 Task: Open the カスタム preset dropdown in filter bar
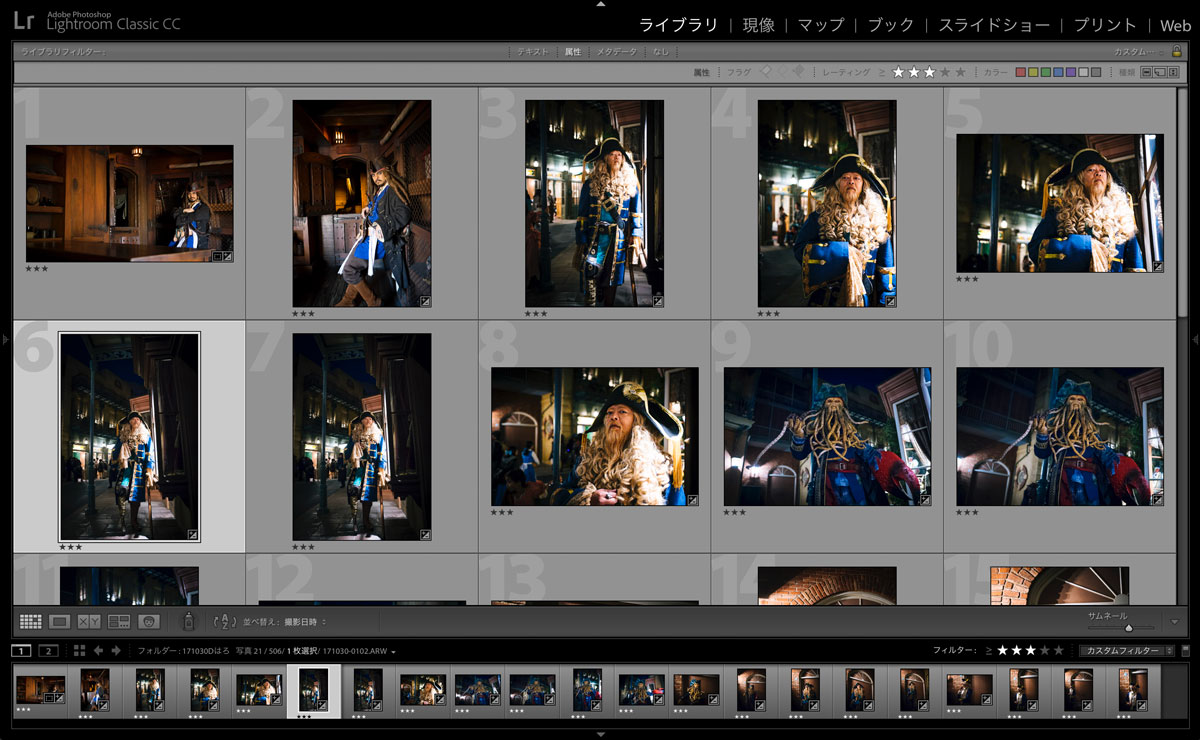(1140, 52)
